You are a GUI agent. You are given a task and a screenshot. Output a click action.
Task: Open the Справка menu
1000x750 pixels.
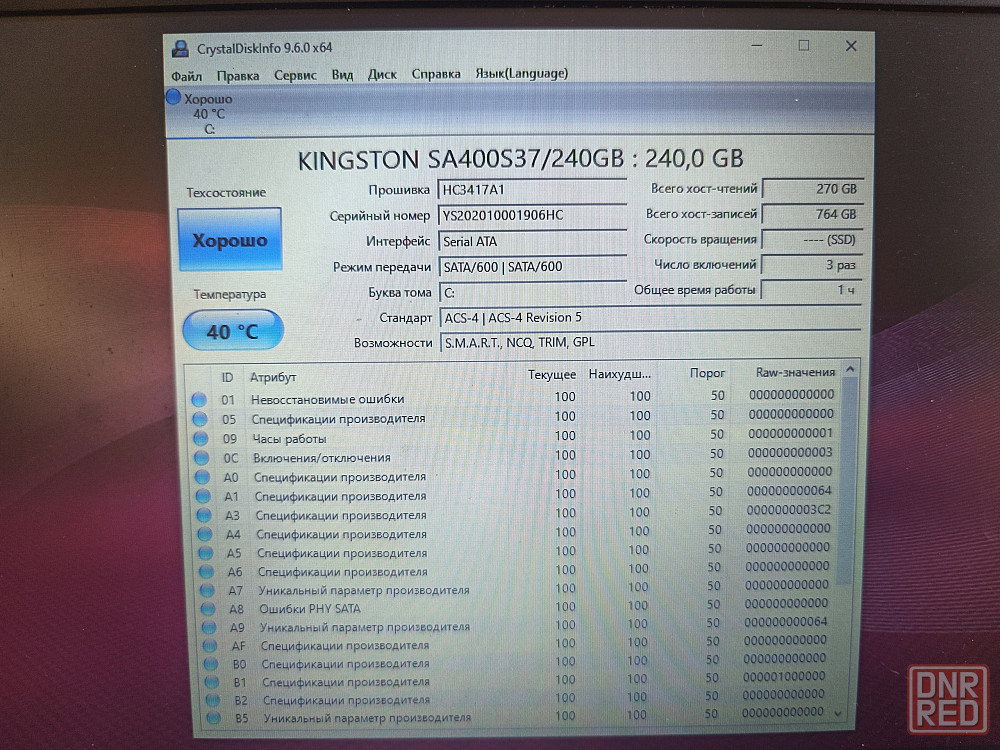436,74
